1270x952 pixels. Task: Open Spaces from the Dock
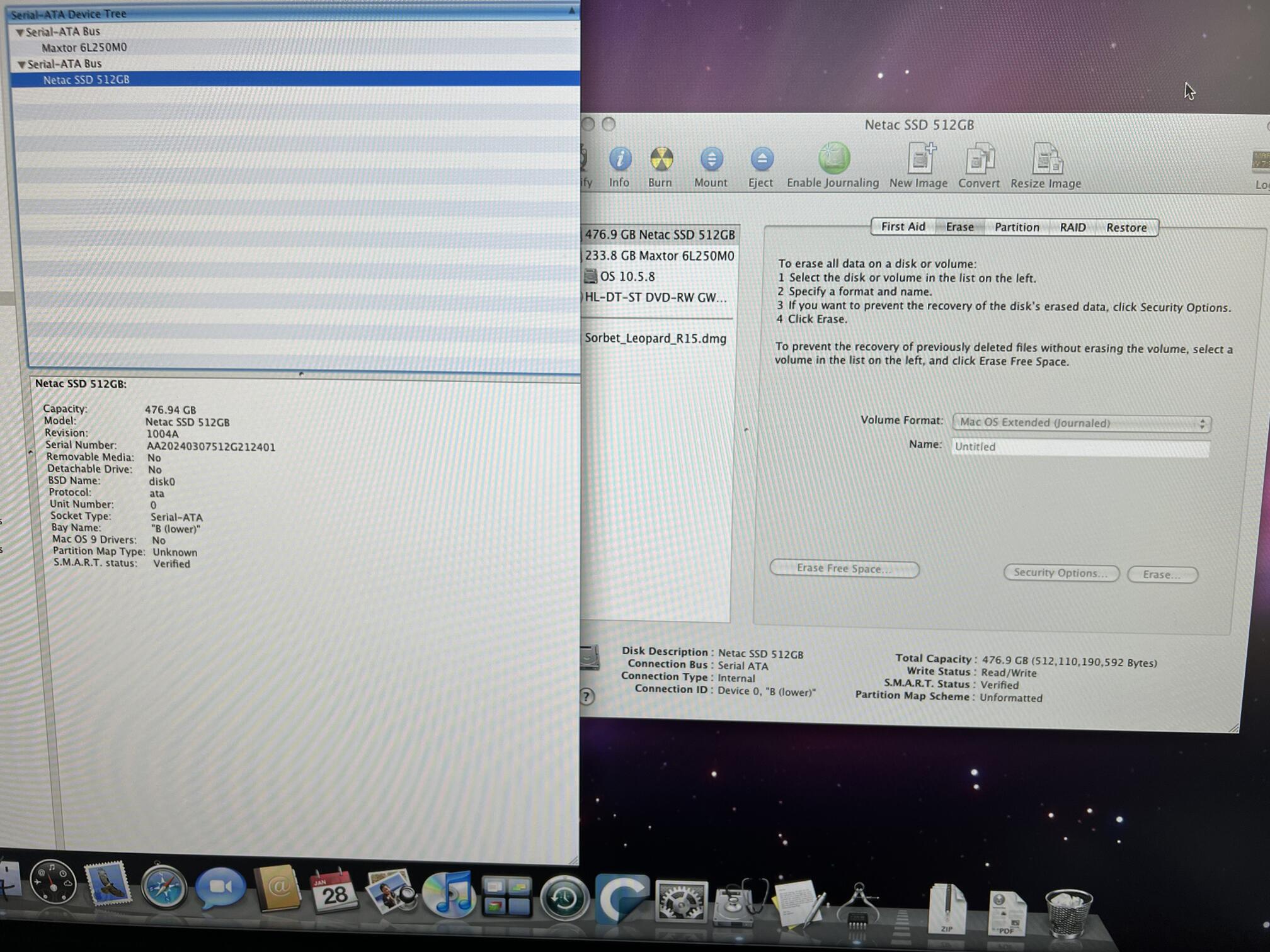point(506,897)
